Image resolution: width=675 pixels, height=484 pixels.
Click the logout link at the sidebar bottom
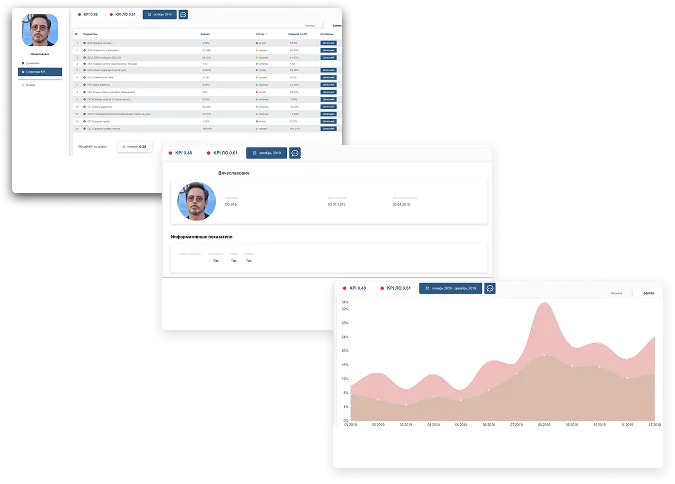[x=30, y=85]
